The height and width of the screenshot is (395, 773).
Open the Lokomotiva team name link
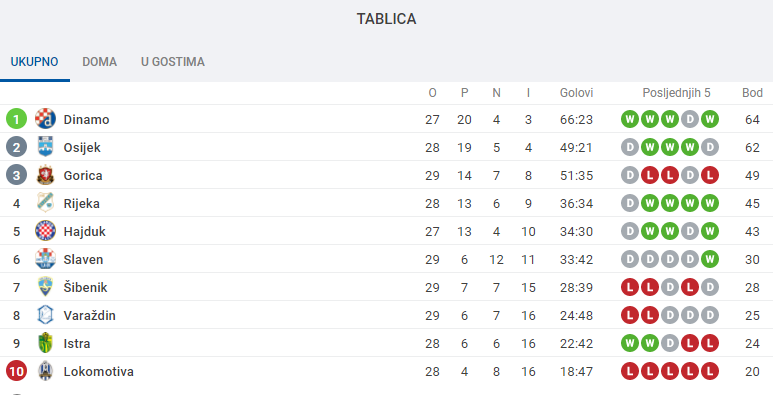(x=99, y=371)
